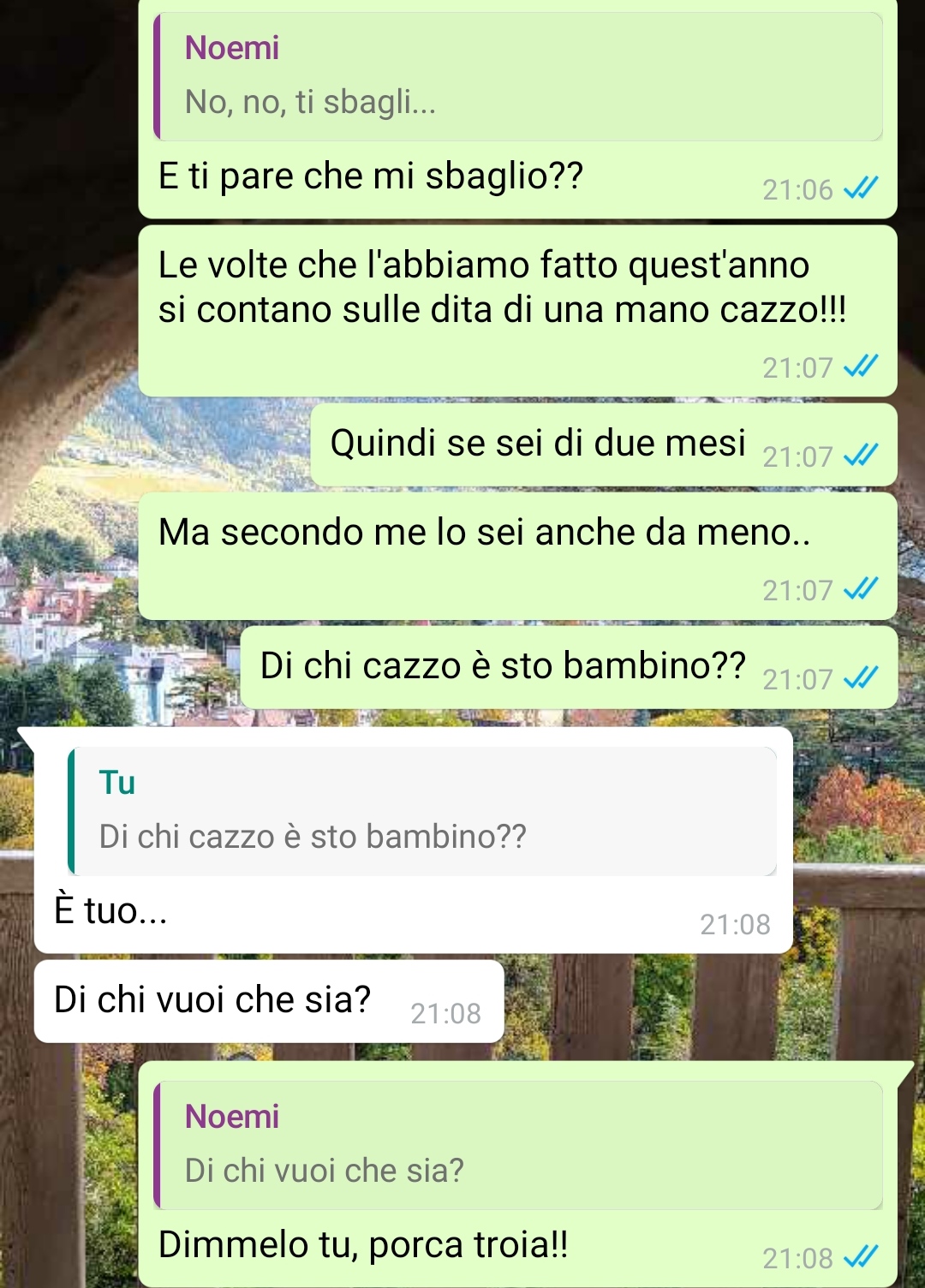925x1288 pixels.
Task: Tap the message 'E ti pare che mi sbaglio??'
Action: (371, 176)
